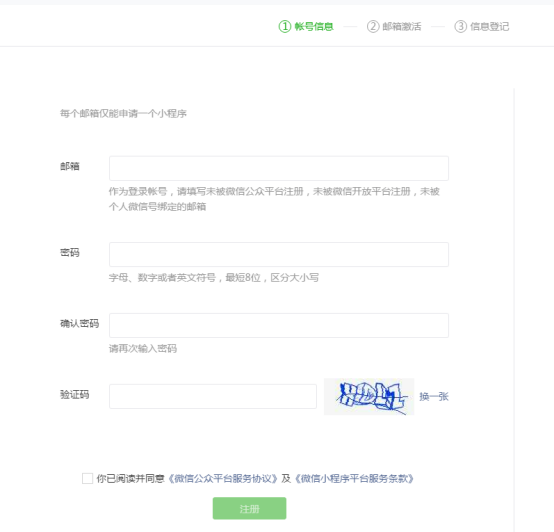Select the 信息登记 step label
The image size is (554, 532).
click(489, 26)
